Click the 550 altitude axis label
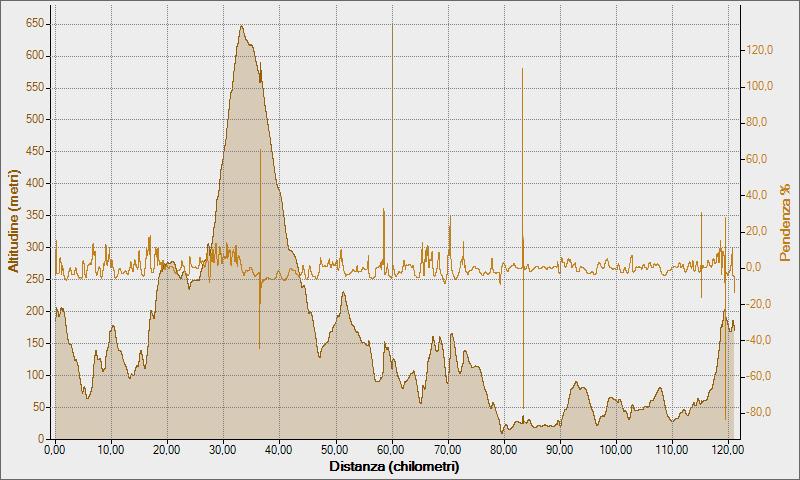 35,88
